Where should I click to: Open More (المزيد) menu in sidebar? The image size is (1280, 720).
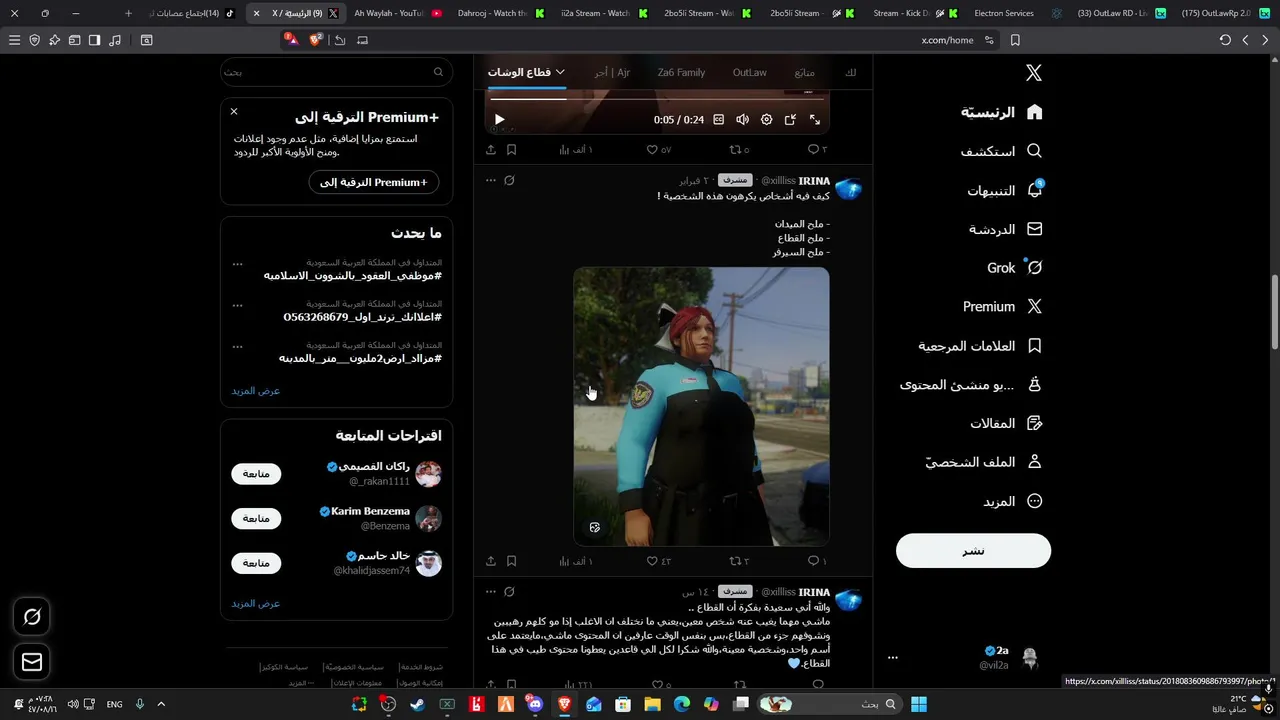1012,501
